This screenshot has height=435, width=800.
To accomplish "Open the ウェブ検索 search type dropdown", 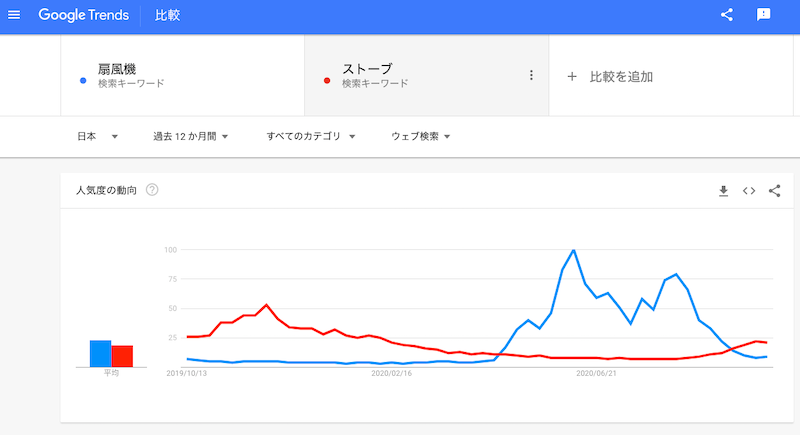I will [420, 136].
